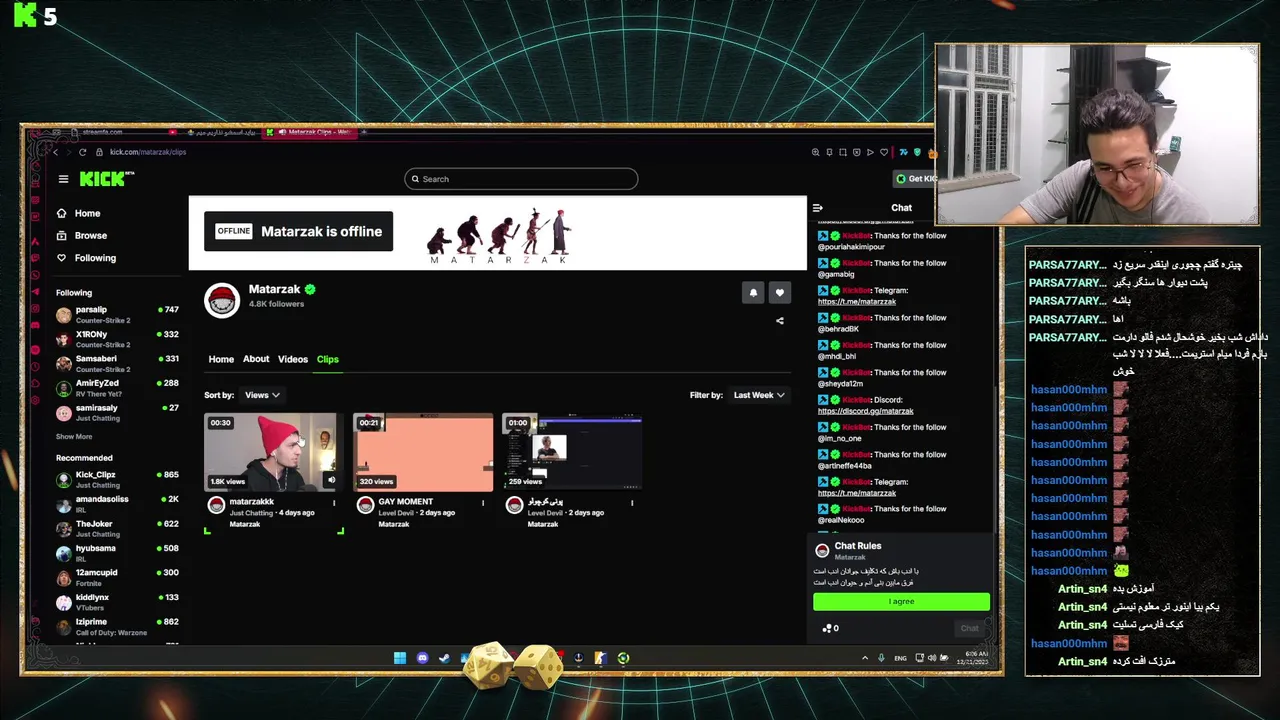
Task: Open Steam from the taskbar
Action: click(444, 658)
